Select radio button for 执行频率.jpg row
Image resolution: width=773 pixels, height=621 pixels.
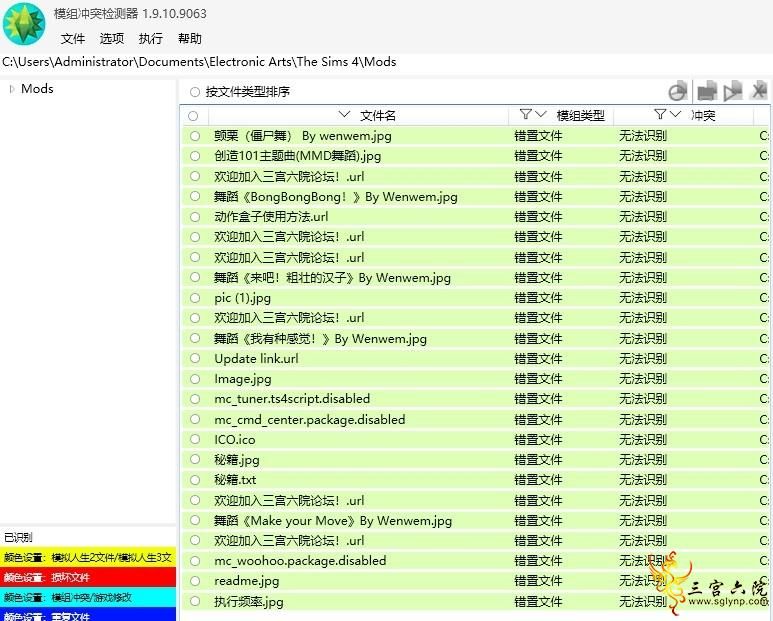[195, 601]
